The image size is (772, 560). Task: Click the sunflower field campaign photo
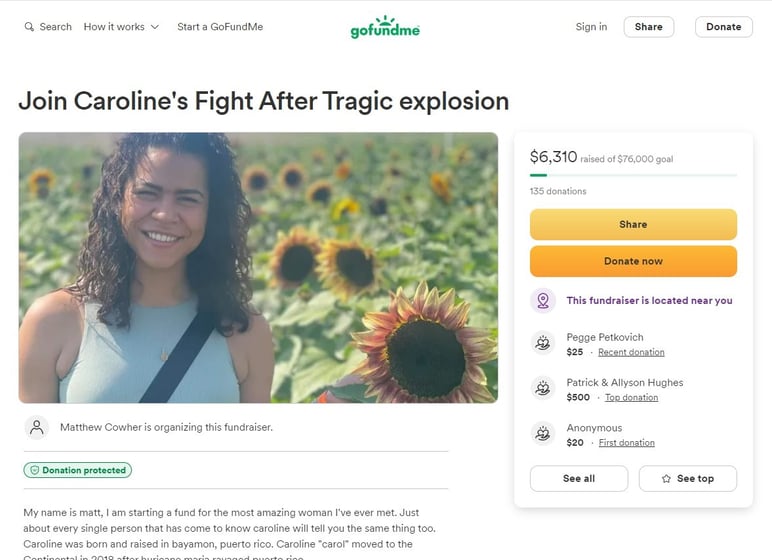258,268
